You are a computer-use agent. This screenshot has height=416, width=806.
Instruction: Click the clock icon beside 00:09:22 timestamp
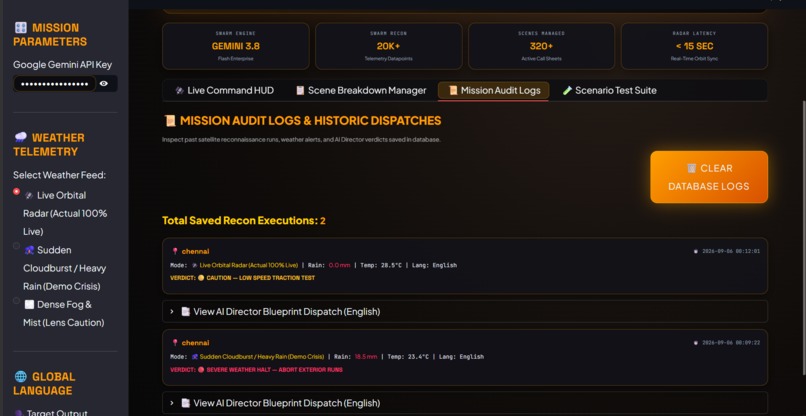pos(696,342)
